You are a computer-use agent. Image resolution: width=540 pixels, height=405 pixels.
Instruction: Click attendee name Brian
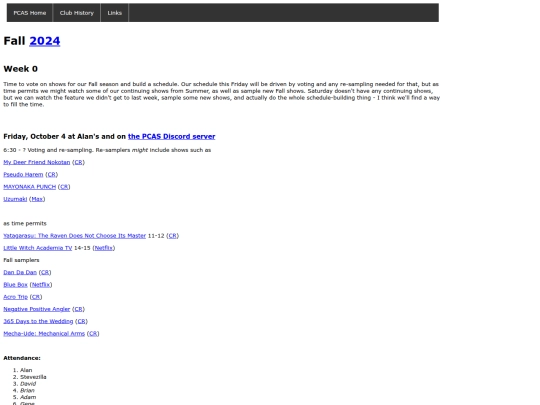coord(27,391)
